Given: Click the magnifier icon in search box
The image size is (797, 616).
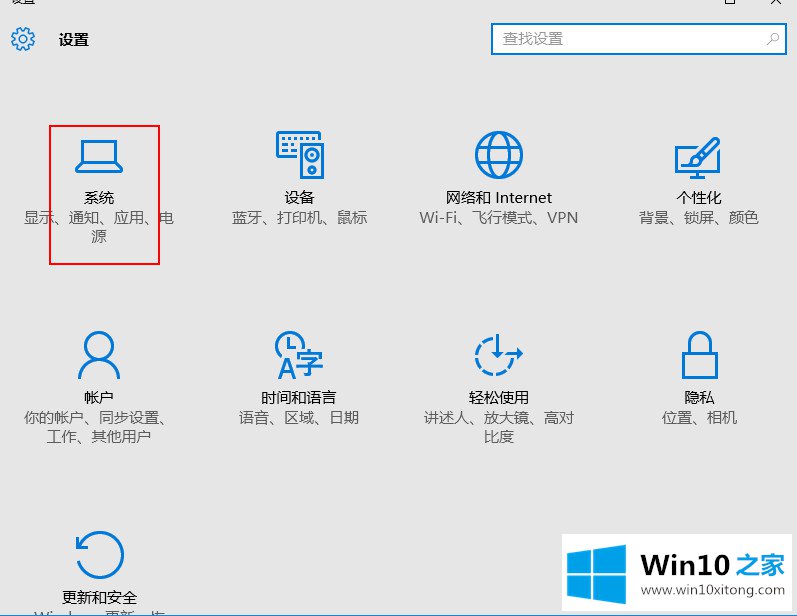Looking at the screenshot, I should coord(773,39).
